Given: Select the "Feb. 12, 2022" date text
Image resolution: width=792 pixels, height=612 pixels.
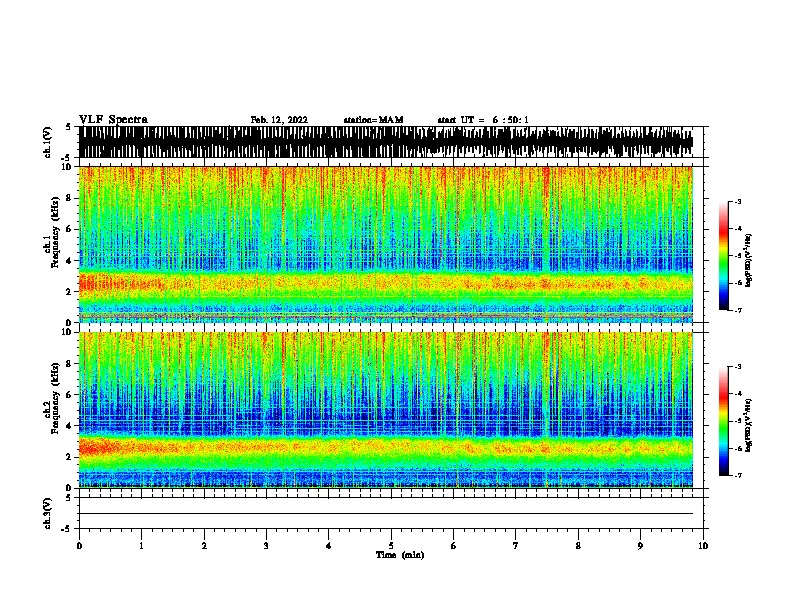Looking at the screenshot, I should click(279, 120).
